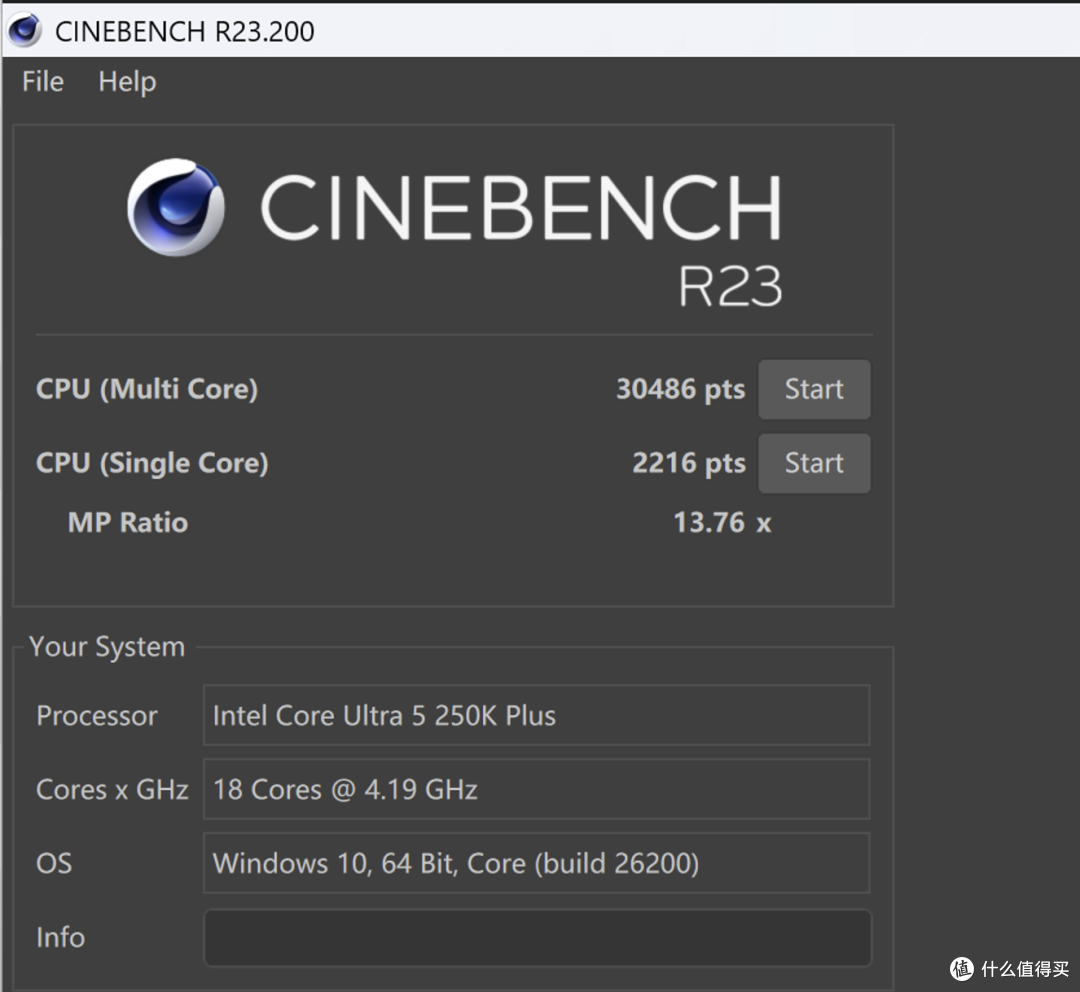Screen dimensions: 1080x992
Task: Start the CPU Single Core test
Action: click(x=814, y=463)
